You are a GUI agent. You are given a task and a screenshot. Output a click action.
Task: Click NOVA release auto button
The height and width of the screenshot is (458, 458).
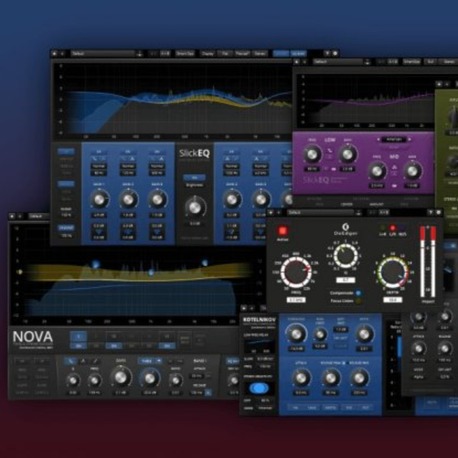coord(208,393)
